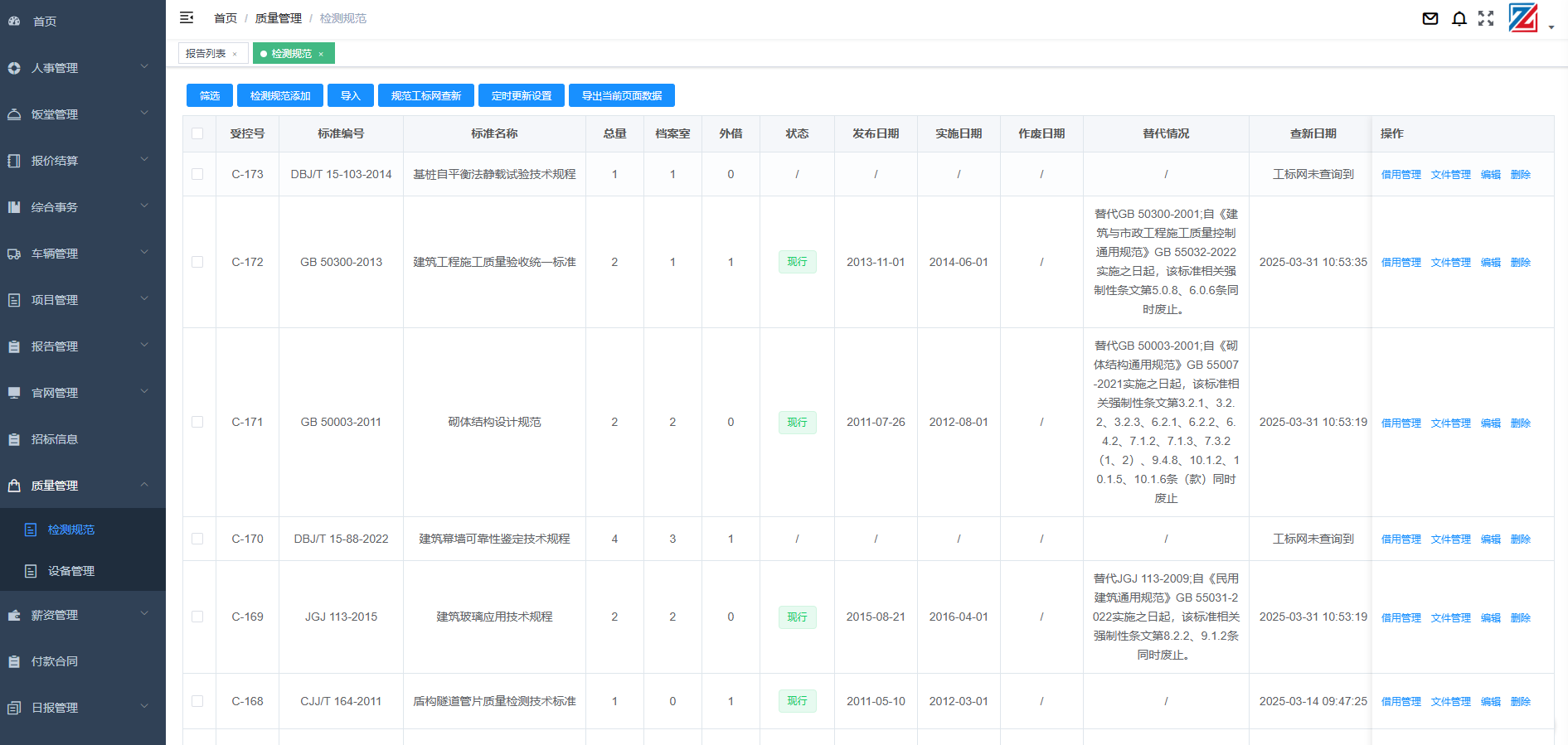The image size is (1568, 745).
Task: Switch to the 报告列表 tab
Action: pyautogui.click(x=206, y=53)
